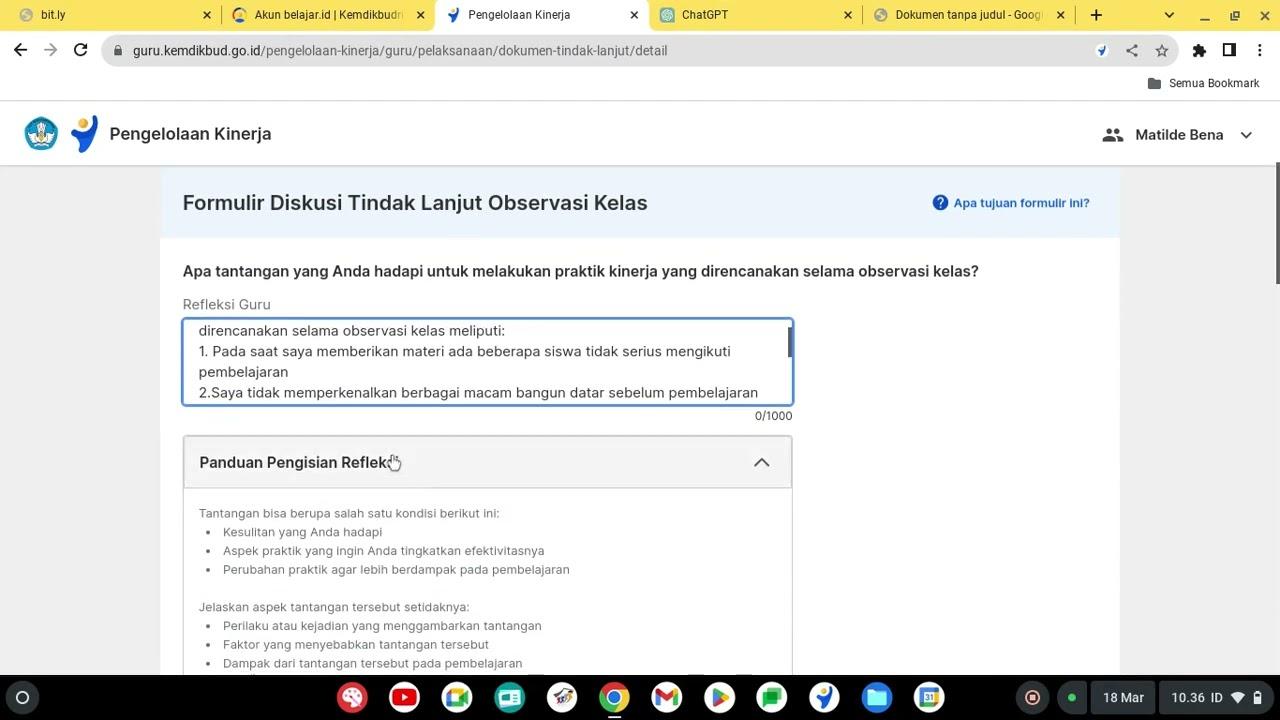Click the share icon in the address bar
The image size is (1280, 720).
click(x=1131, y=51)
